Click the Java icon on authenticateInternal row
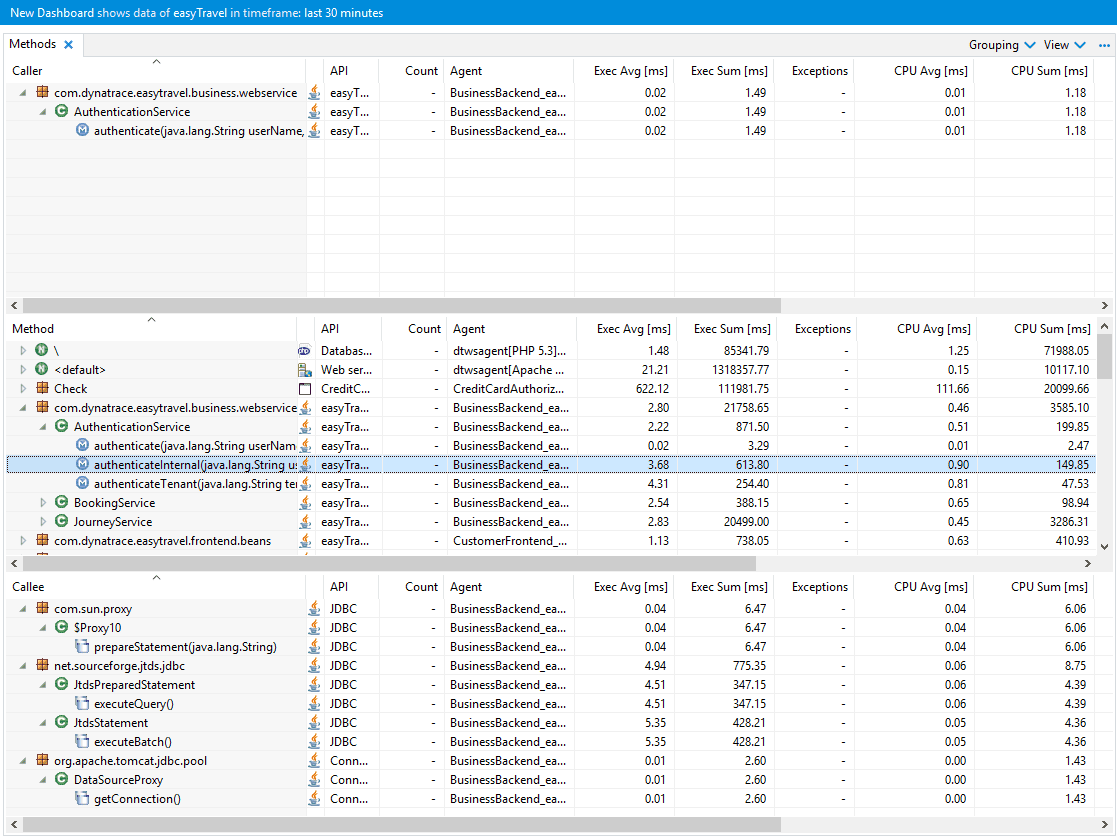The height and width of the screenshot is (836, 1117). 305,464
